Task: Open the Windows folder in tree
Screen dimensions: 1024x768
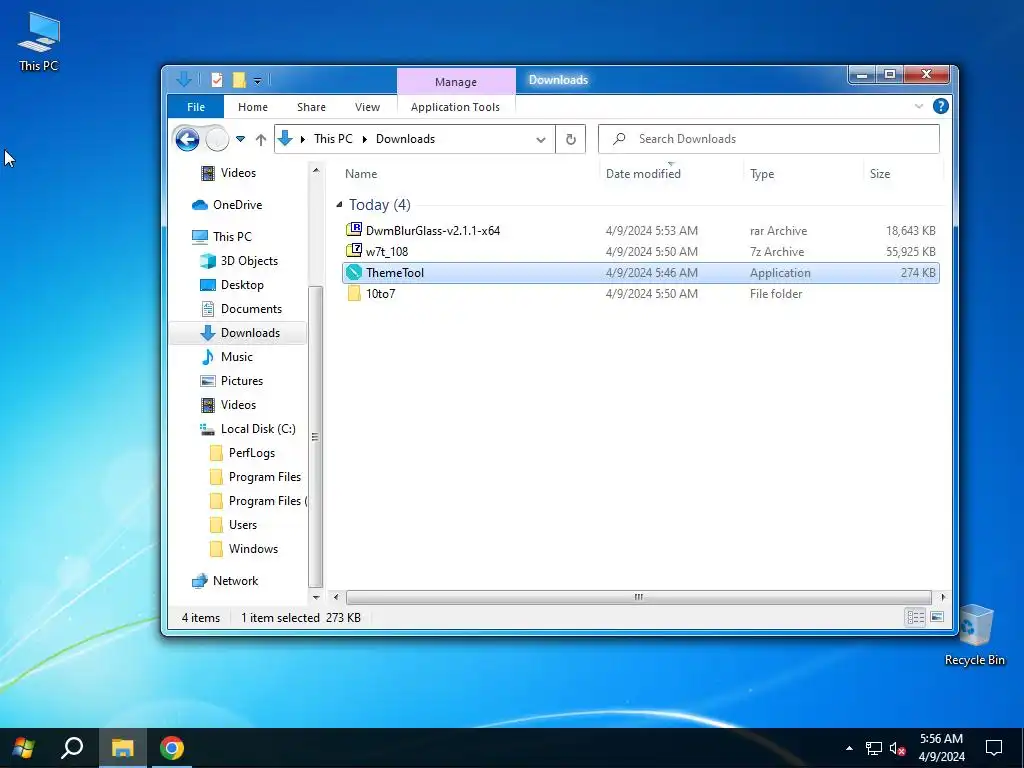Action: (253, 549)
